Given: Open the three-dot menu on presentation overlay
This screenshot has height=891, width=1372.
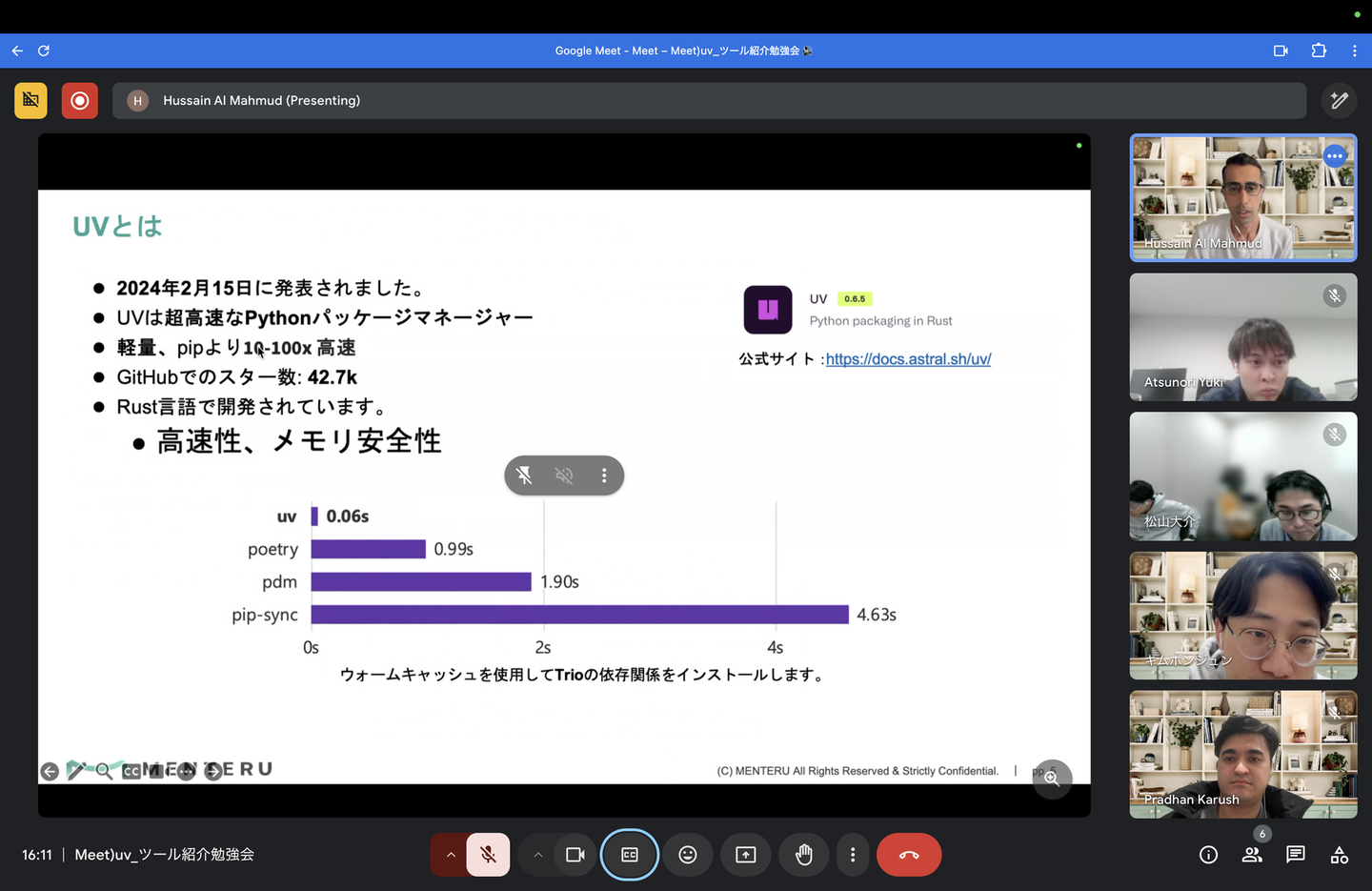Looking at the screenshot, I should [x=604, y=476].
